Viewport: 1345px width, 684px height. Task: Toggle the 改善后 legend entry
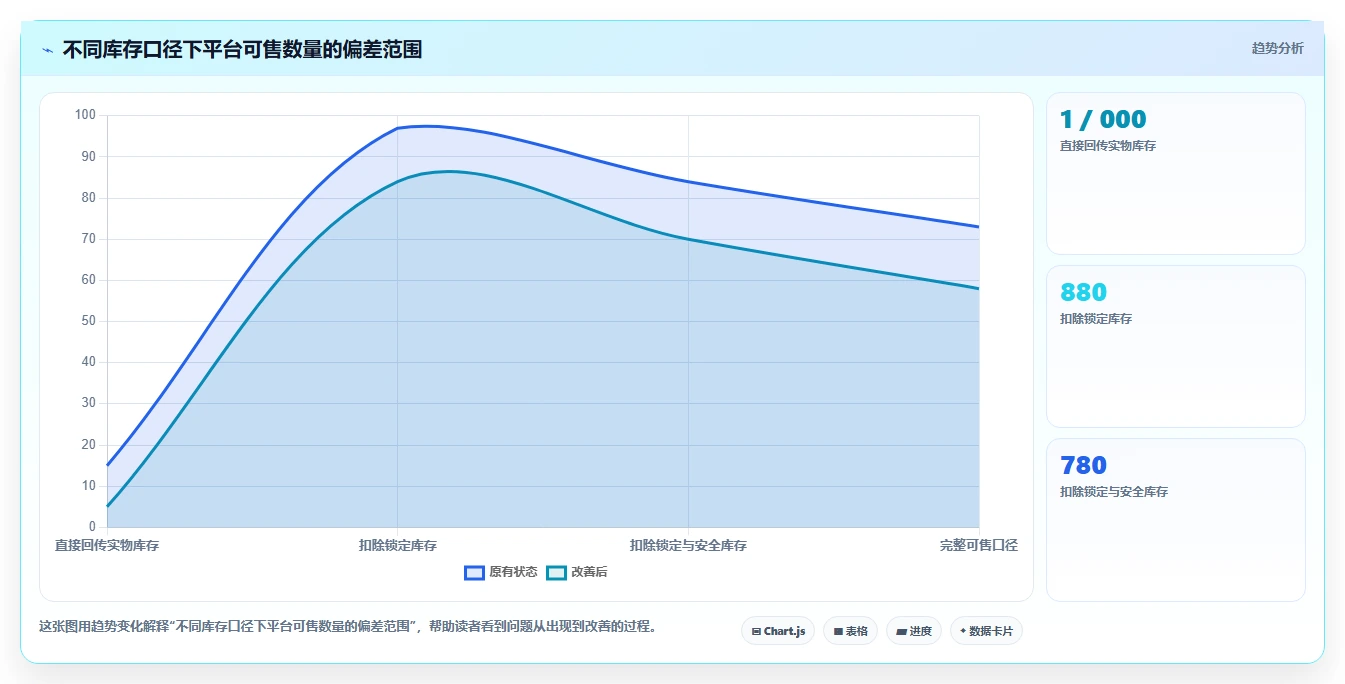pyautogui.click(x=577, y=572)
